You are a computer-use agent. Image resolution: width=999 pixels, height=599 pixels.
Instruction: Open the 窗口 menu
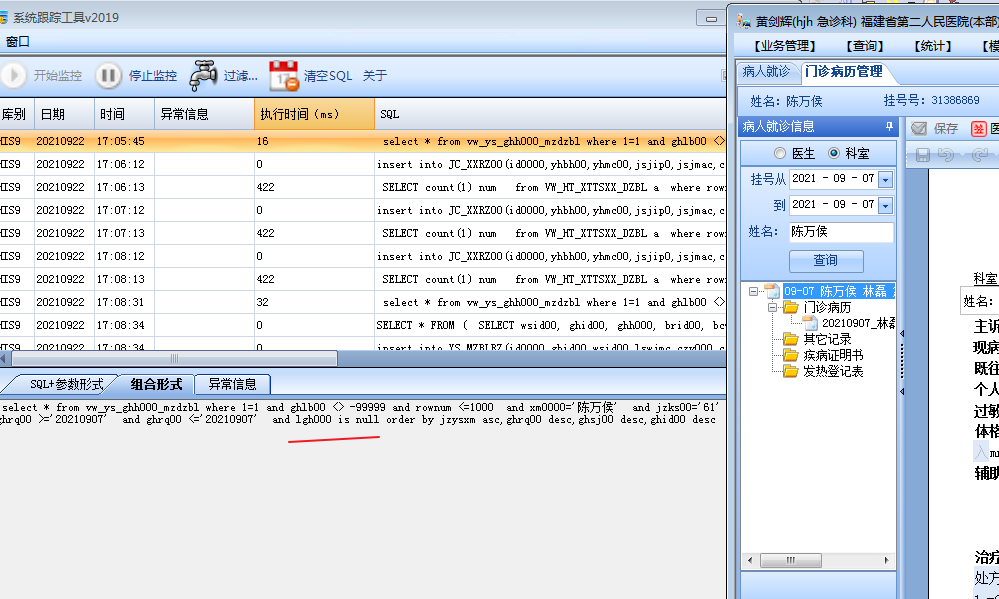pos(17,41)
